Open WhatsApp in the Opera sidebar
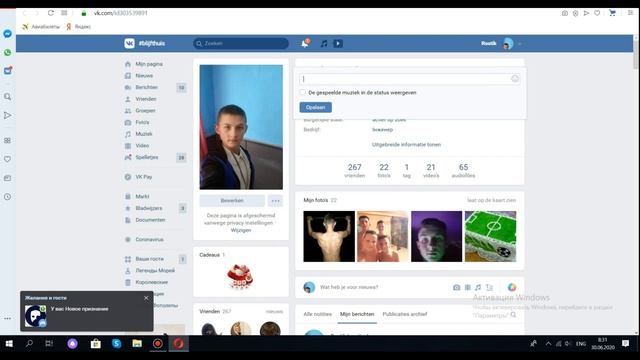640x360 pixels. point(7,53)
